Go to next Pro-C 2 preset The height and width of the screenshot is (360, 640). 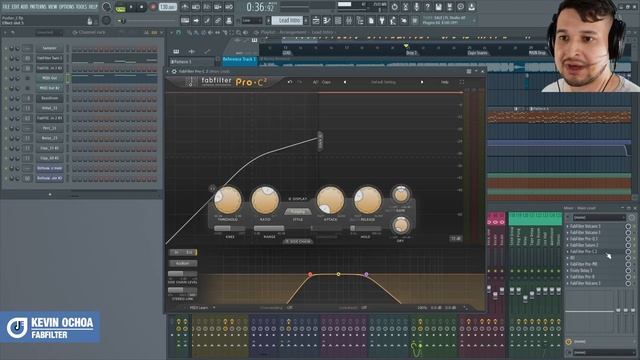(422, 82)
